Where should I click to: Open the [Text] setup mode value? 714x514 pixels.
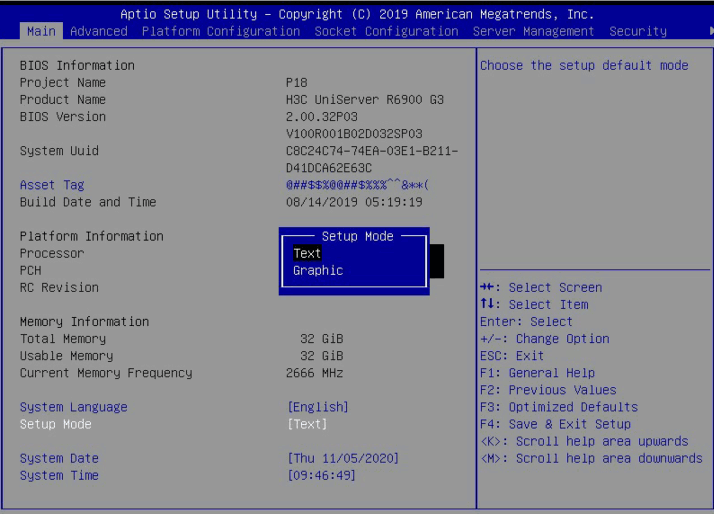pos(307,424)
